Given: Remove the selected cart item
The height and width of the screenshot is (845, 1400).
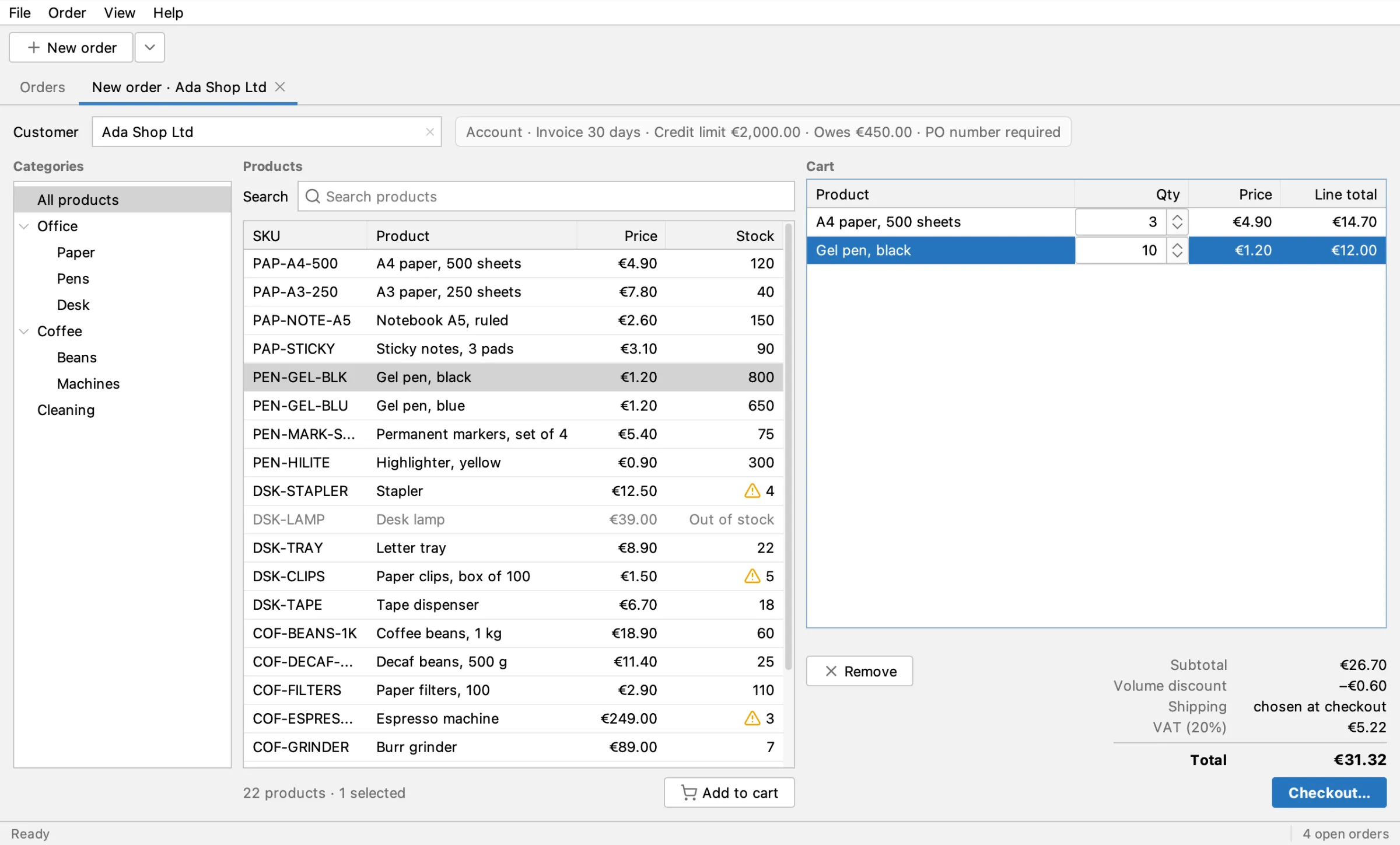Looking at the screenshot, I should tap(860, 671).
